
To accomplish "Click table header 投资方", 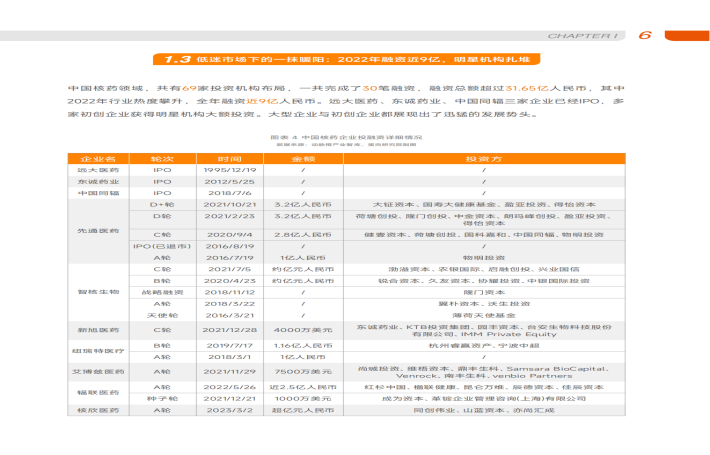I will [x=484, y=159].
